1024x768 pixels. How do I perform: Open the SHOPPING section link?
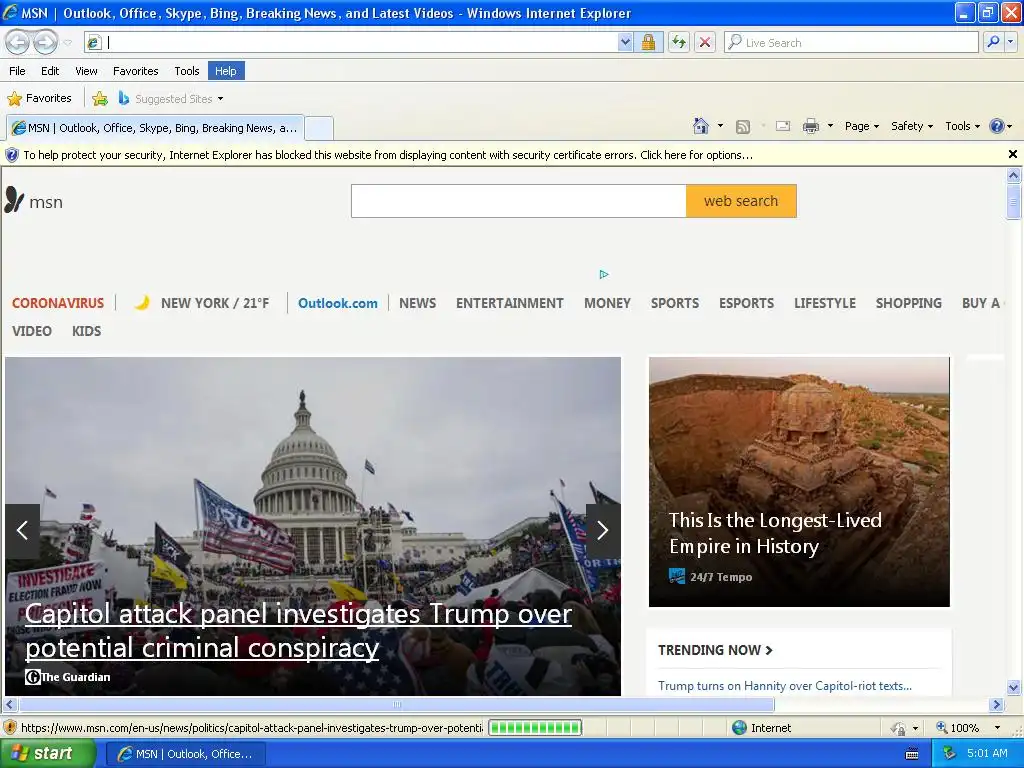coord(908,303)
